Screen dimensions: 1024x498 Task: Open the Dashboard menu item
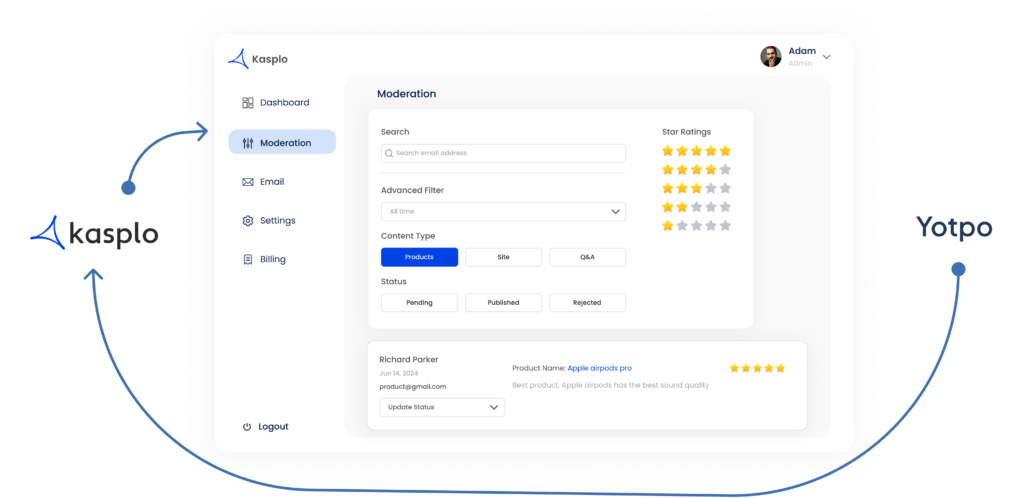coord(285,102)
